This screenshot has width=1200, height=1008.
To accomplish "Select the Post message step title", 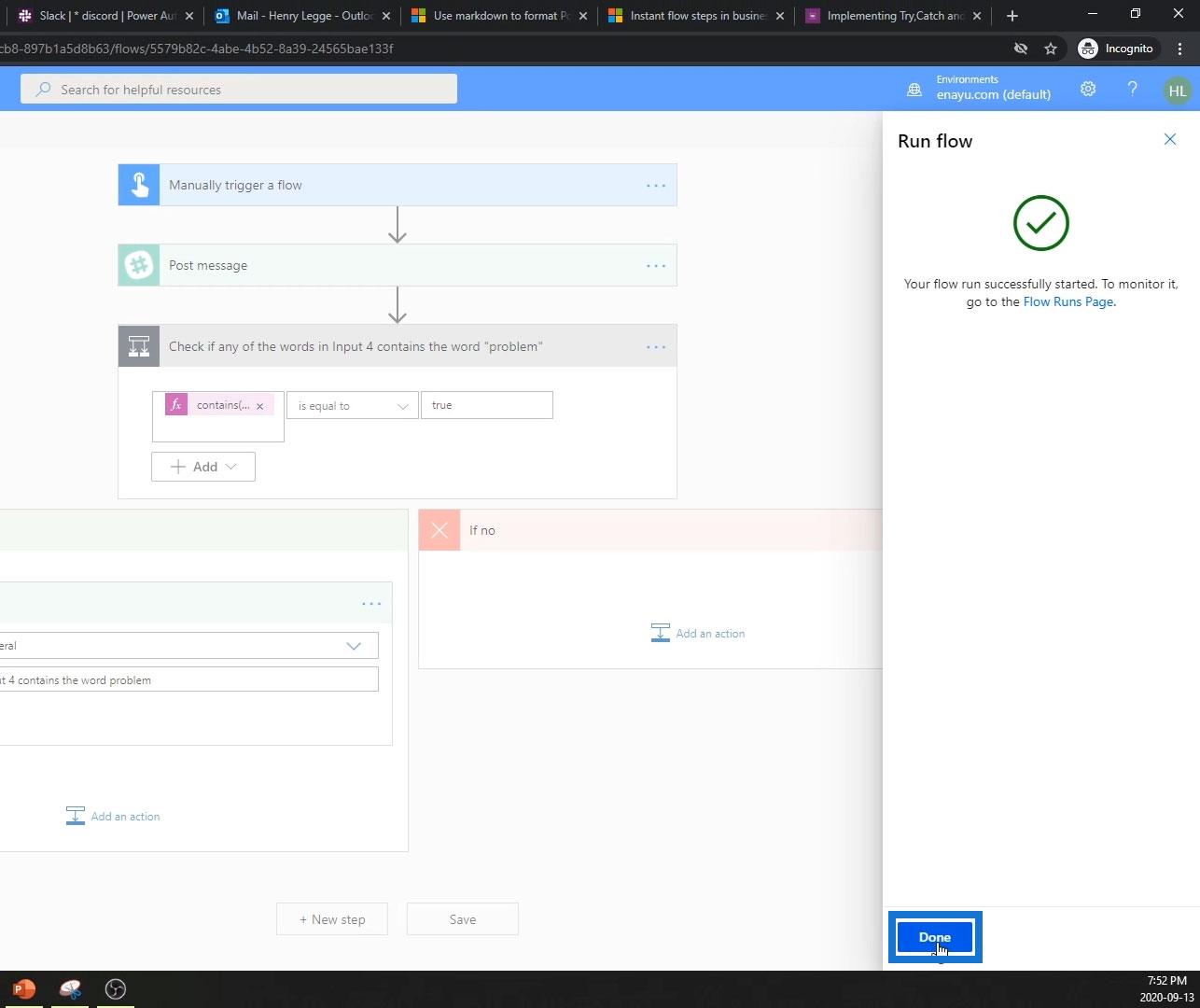I will click(208, 265).
